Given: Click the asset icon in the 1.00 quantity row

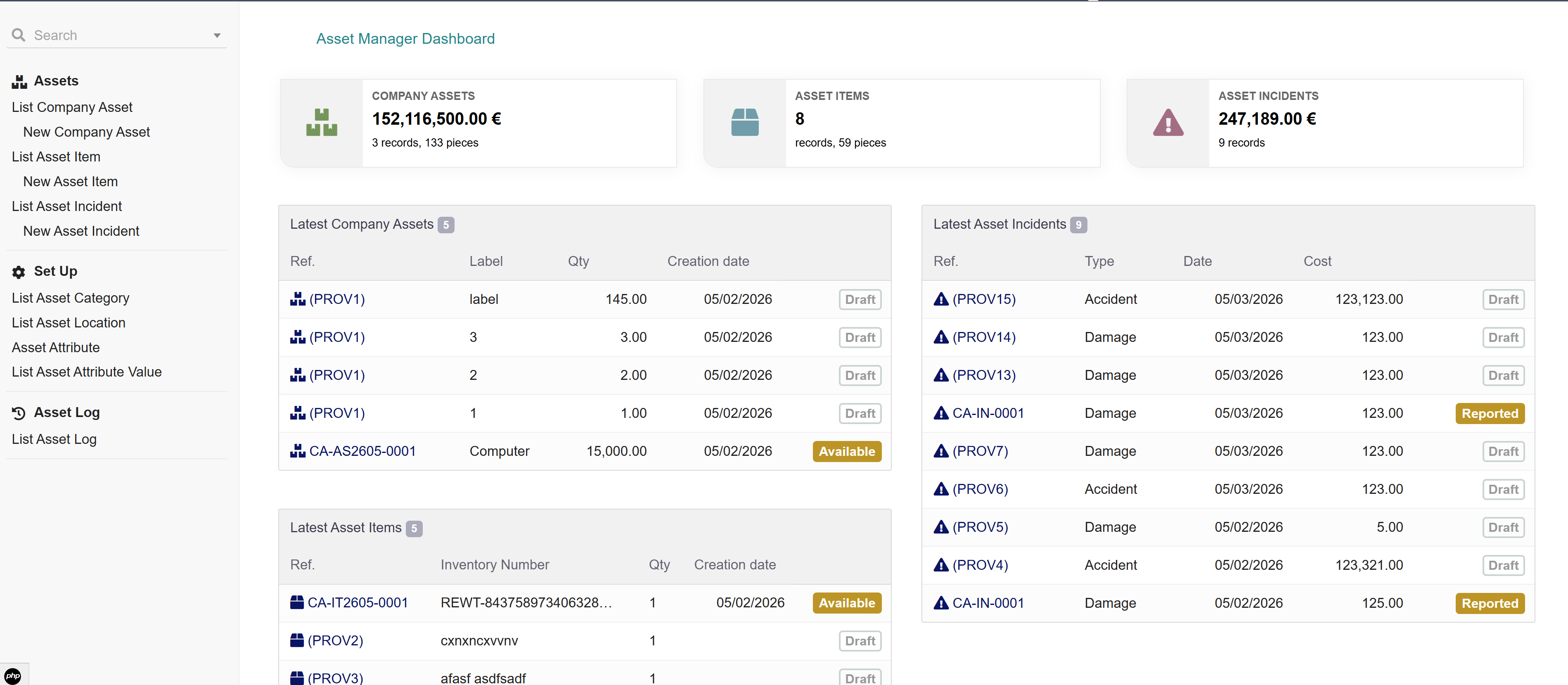Looking at the screenshot, I should point(298,413).
